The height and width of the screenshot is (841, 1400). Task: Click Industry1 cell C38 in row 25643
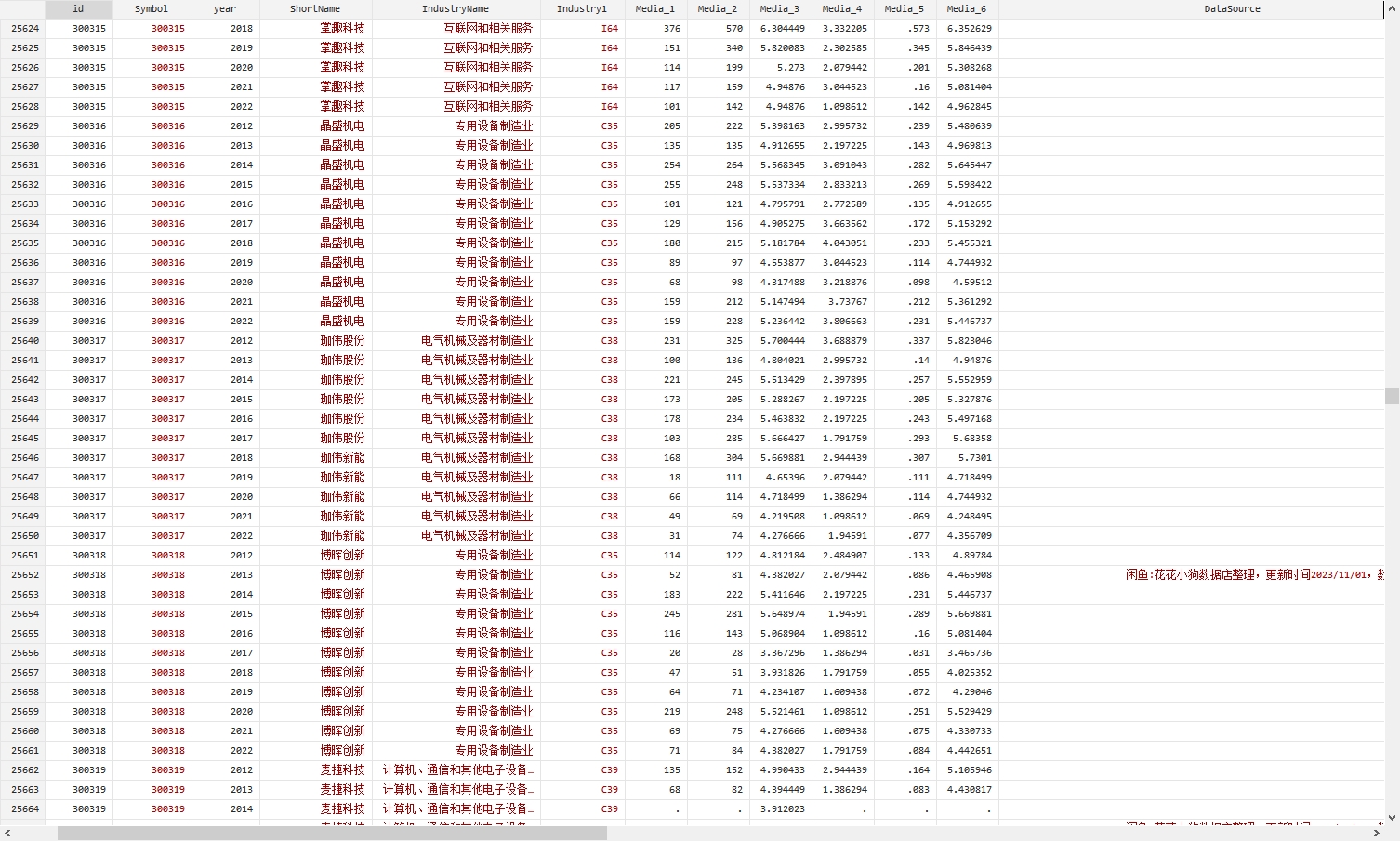(x=609, y=400)
